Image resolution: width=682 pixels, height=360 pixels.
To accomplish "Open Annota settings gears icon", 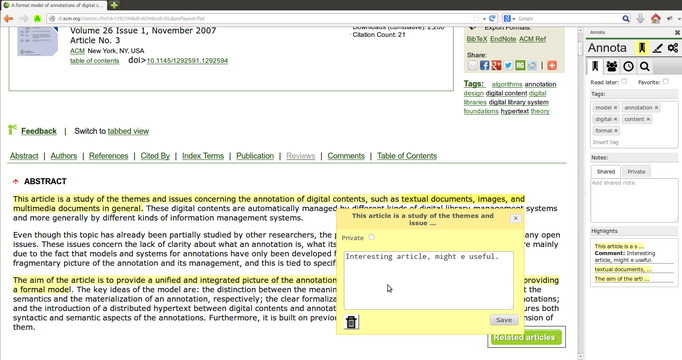I will tap(673, 48).
